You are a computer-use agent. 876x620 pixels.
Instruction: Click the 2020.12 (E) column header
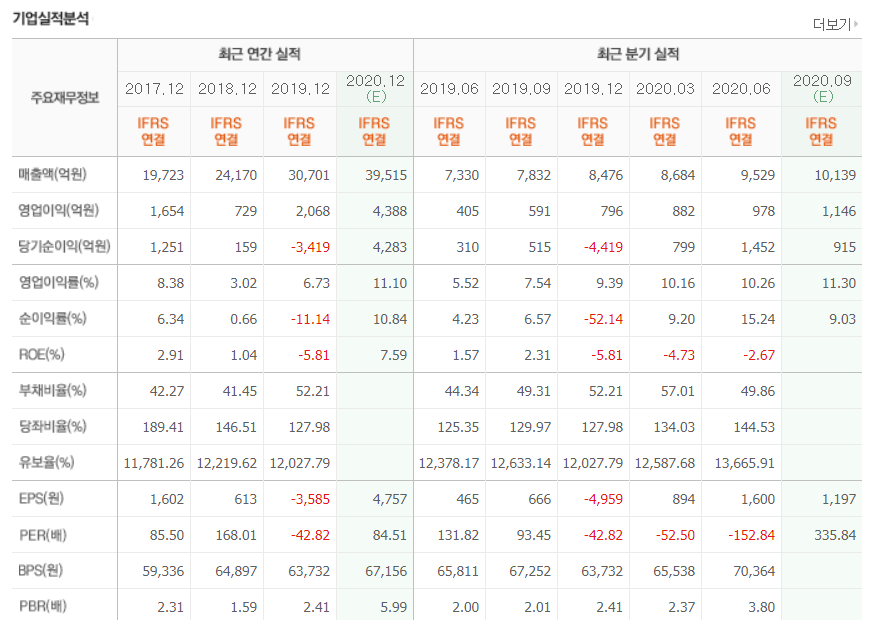pyautogui.click(x=375, y=88)
